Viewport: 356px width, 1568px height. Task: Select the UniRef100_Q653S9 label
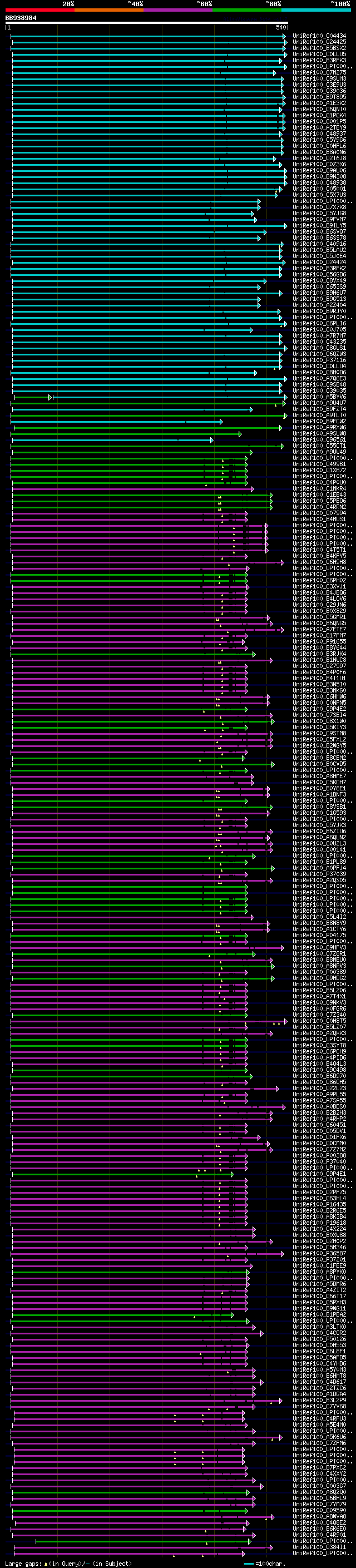[319, 286]
